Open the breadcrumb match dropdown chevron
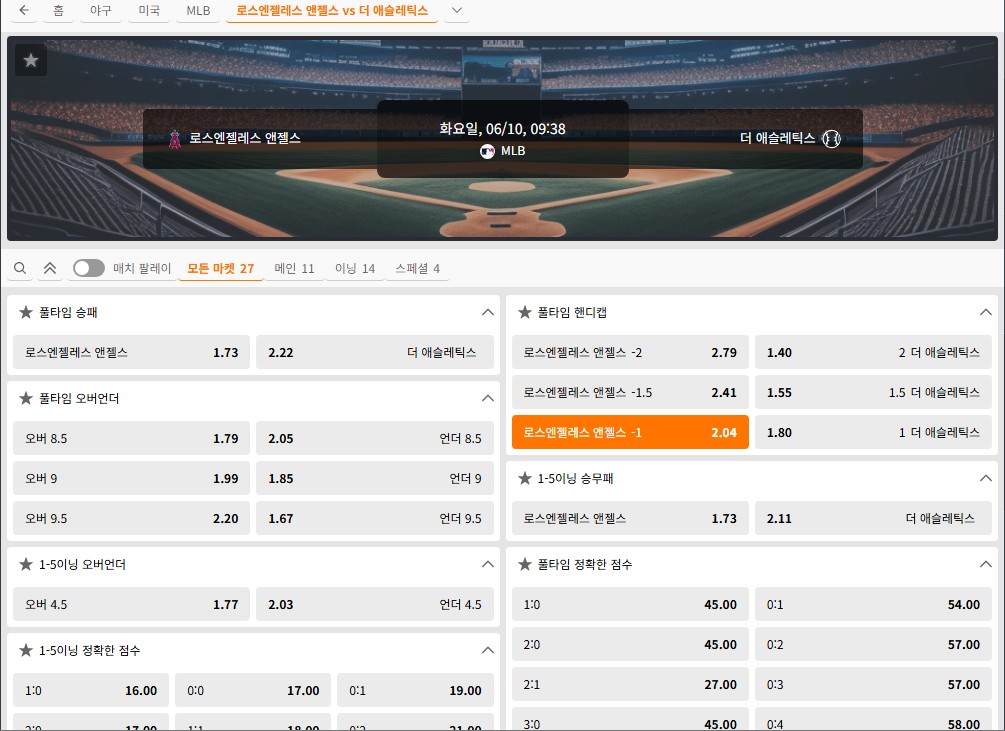Screen dimensions: 1005x731 (x=457, y=10)
